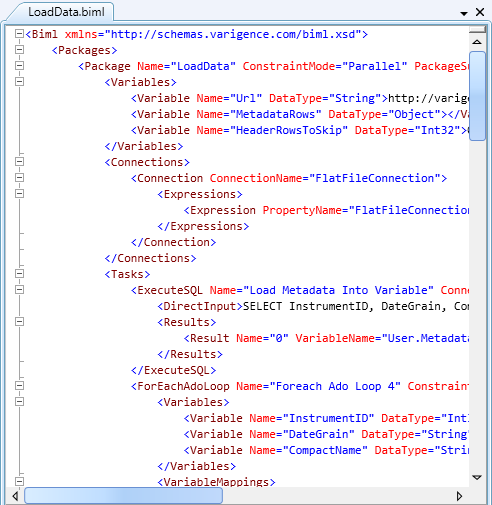Collapse the first Variables block under Package

20,82
